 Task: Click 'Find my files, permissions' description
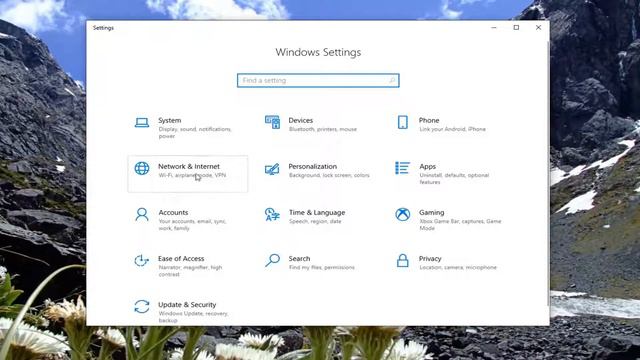coord(322,267)
